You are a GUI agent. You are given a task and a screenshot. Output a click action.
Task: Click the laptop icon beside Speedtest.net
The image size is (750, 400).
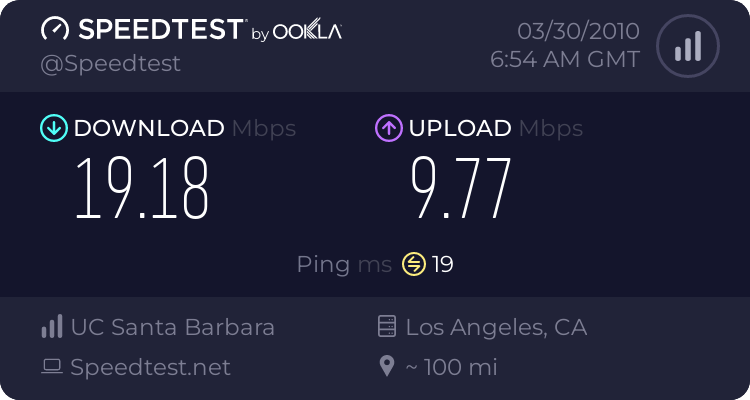(51, 367)
